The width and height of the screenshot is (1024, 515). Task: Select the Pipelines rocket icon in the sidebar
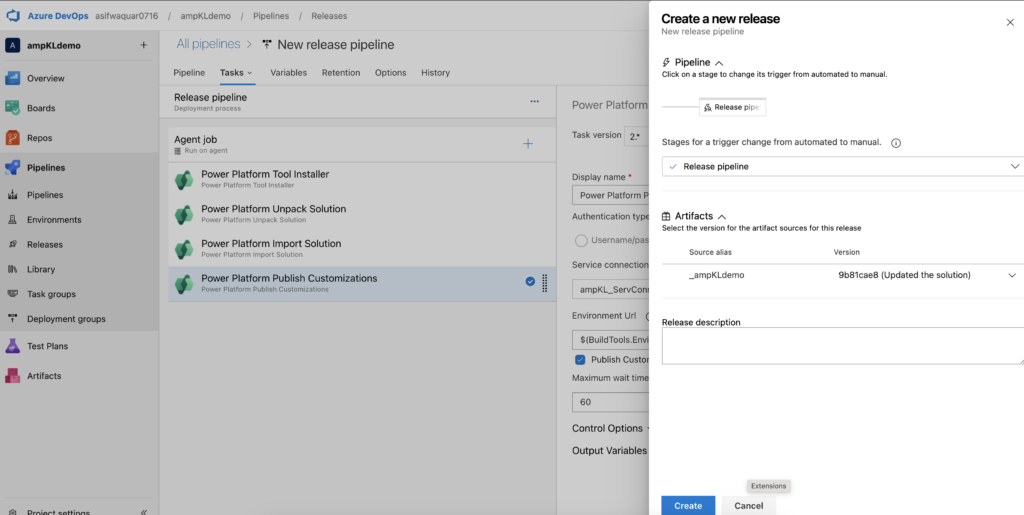[x=12, y=168]
